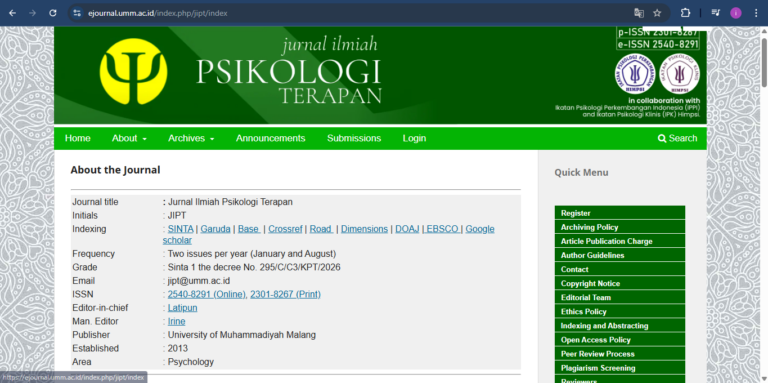Open the Google scholar link
The image size is (768, 383).
coord(329,235)
